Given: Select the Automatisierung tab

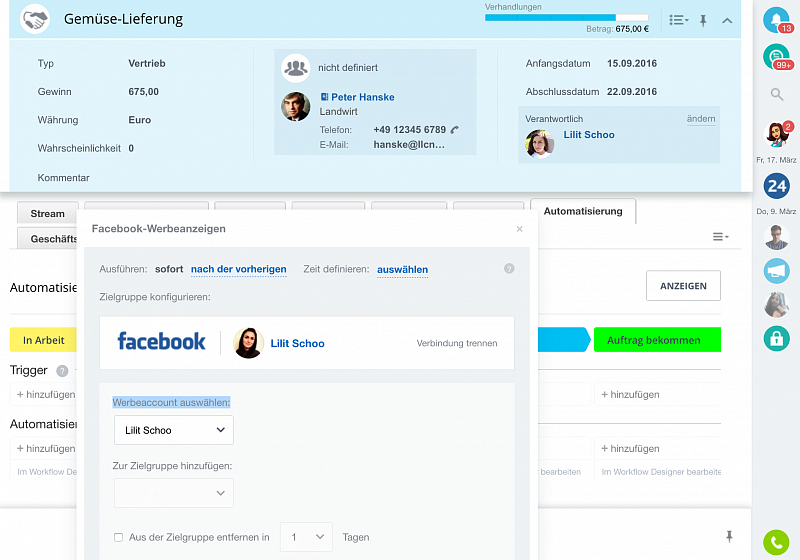Looking at the screenshot, I should [583, 211].
